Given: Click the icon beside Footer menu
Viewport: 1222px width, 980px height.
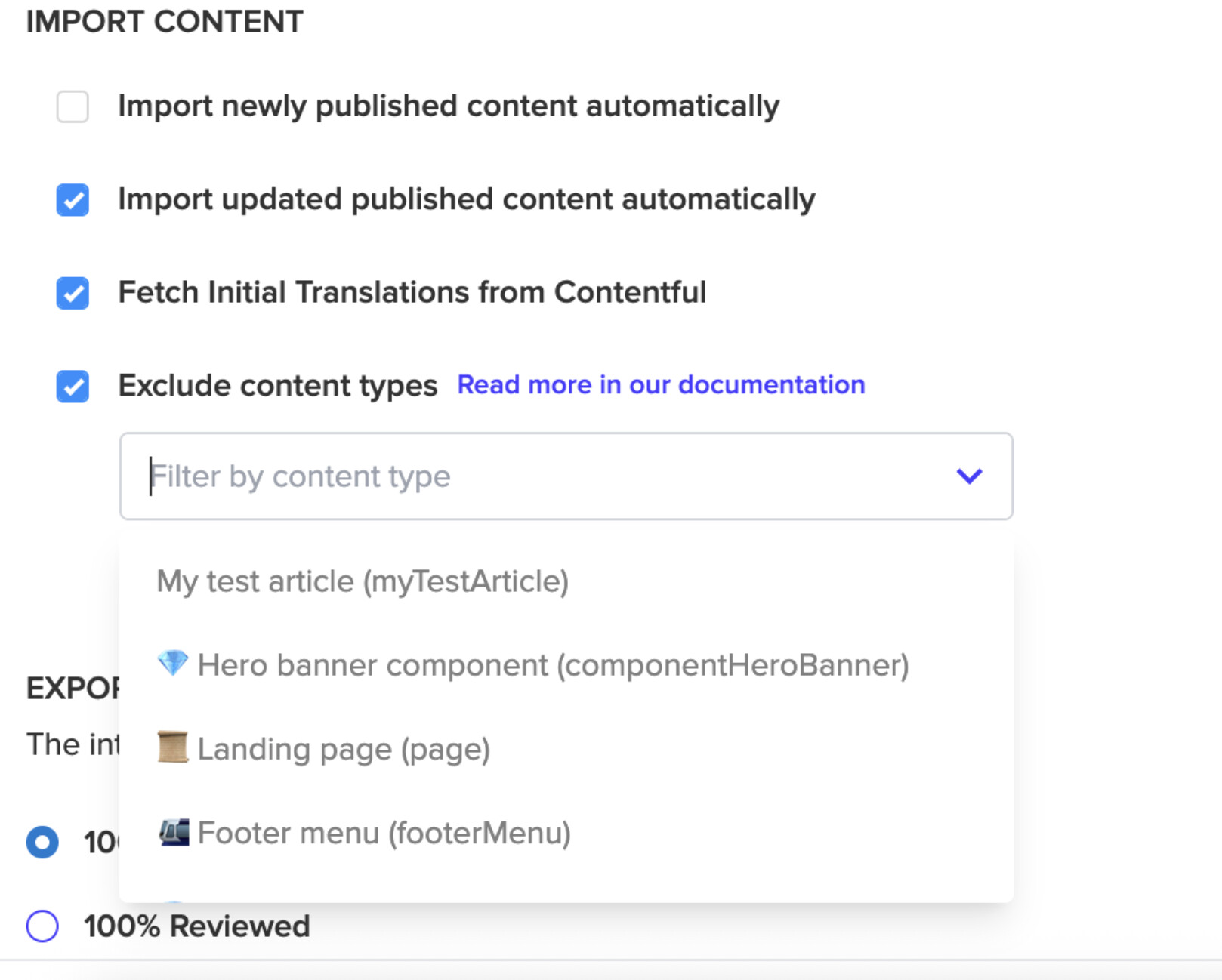Looking at the screenshot, I should click(x=174, y=832).
